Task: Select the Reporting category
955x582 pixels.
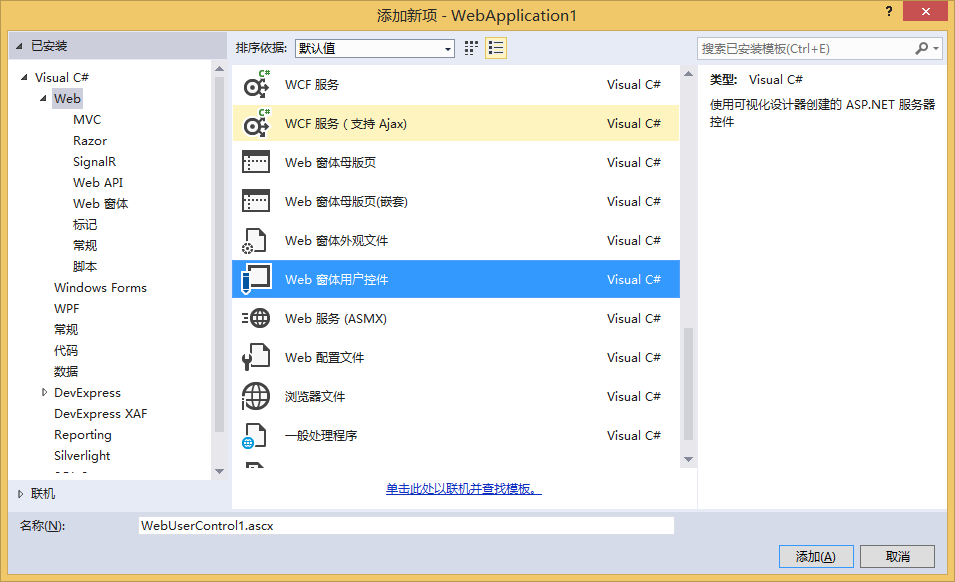Action: (x=83, y=435)
